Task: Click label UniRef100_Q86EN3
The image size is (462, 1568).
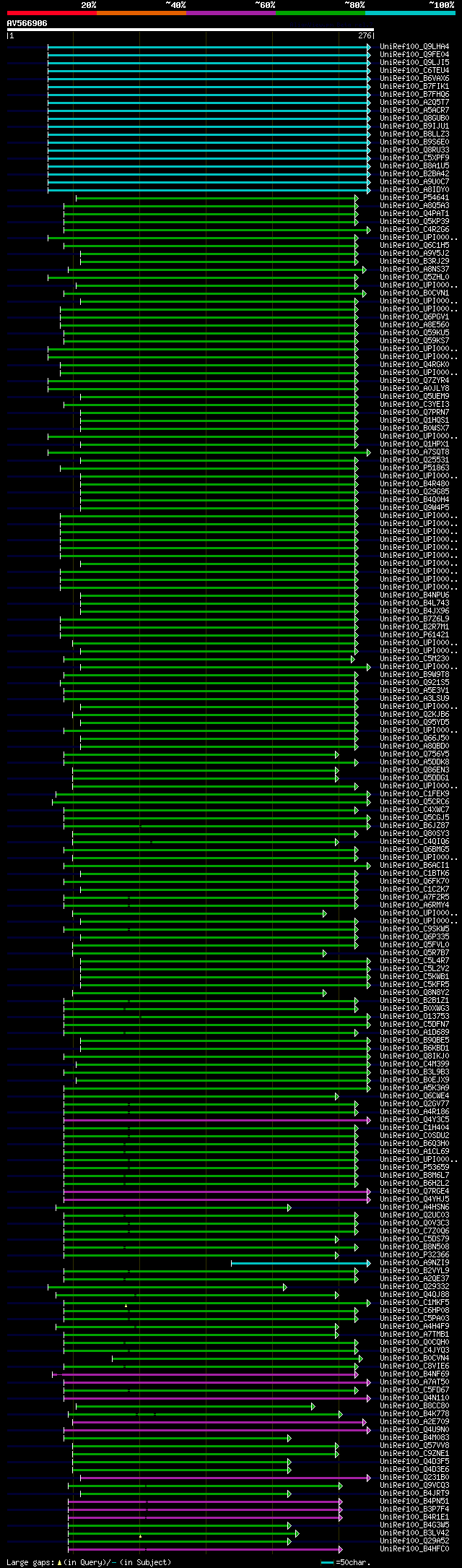Action: click(414, 770)
